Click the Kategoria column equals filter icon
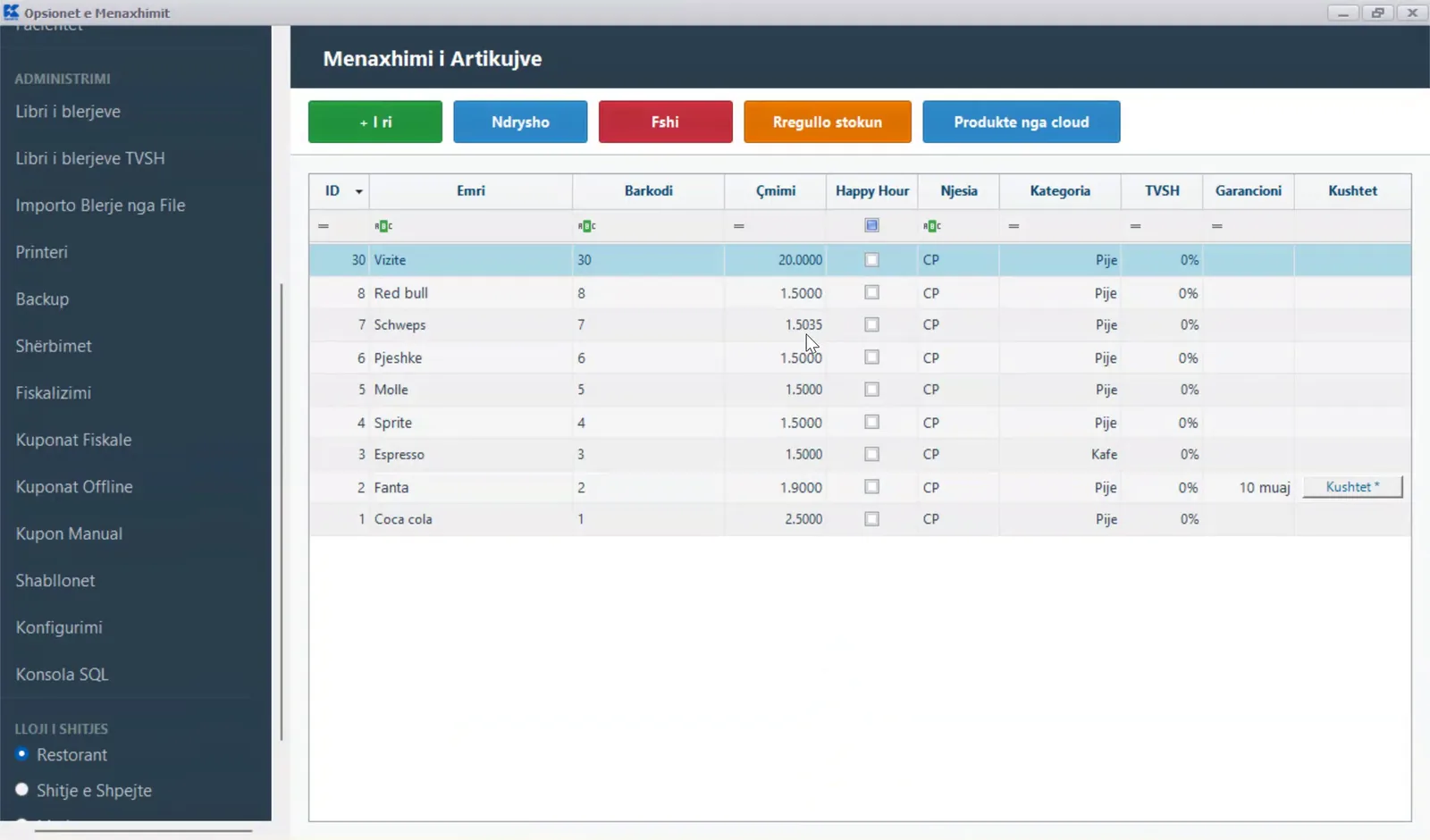 (1014, 226)
